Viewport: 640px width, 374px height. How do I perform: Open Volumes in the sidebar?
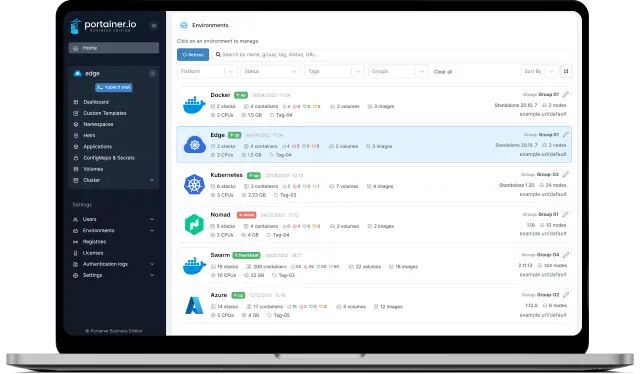93,169
